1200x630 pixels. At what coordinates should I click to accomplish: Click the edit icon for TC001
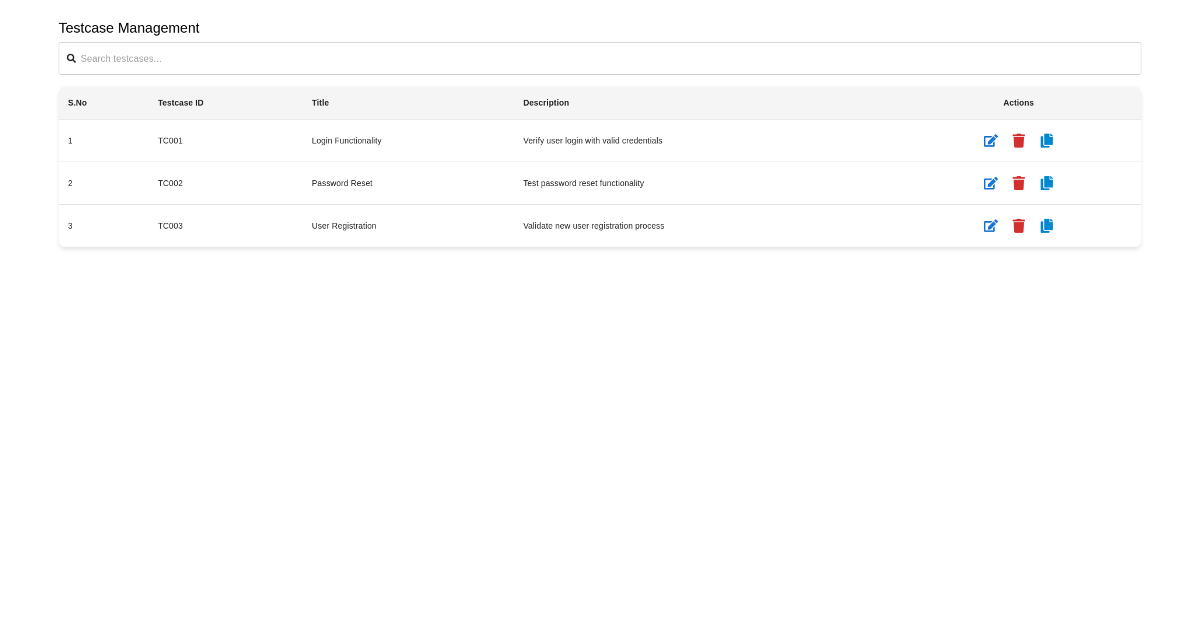click(990, 140)
